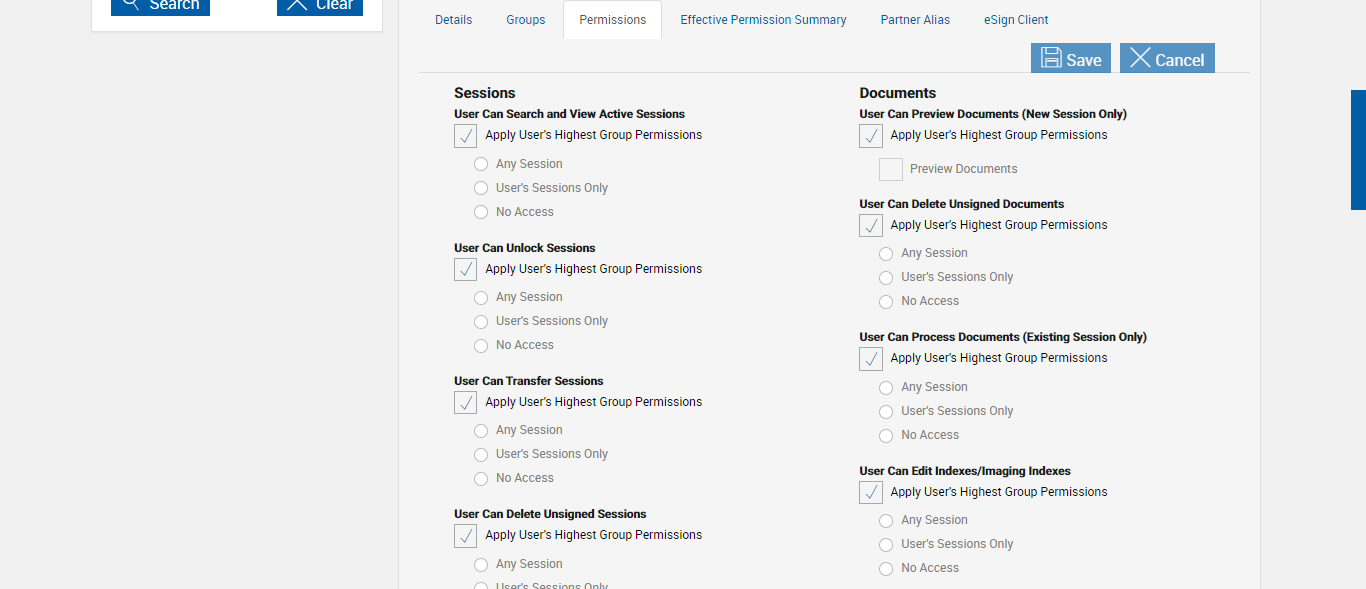This screenshot has width=1366, height=589.
Task: Open the Groups tab
Action: pyautogui.click(x=526, y=20)
